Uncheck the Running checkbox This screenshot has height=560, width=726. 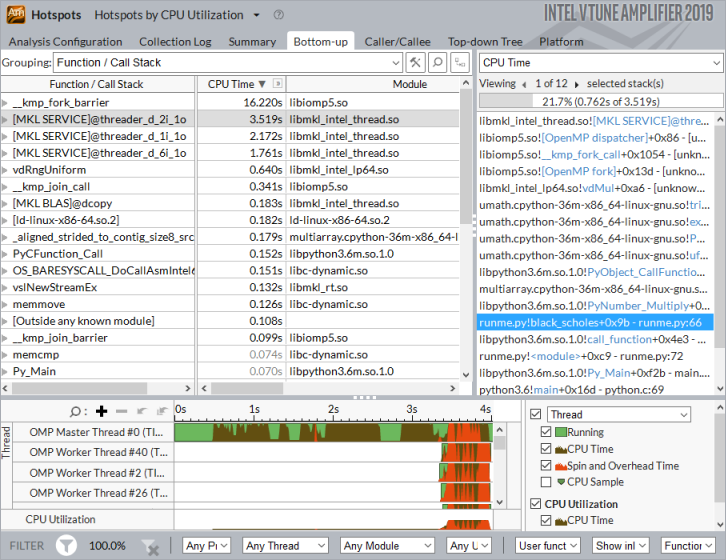[546, 432]
